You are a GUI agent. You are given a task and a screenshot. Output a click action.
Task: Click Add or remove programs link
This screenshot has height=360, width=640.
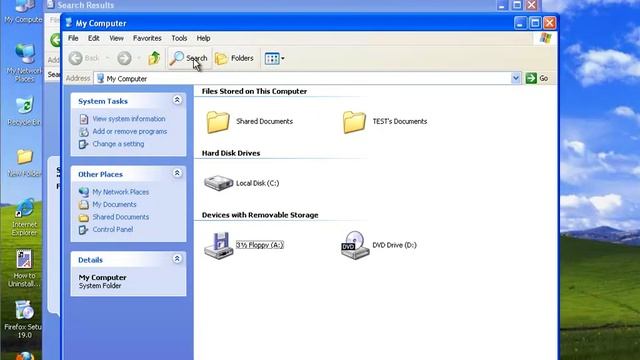(x=129, y=131)
